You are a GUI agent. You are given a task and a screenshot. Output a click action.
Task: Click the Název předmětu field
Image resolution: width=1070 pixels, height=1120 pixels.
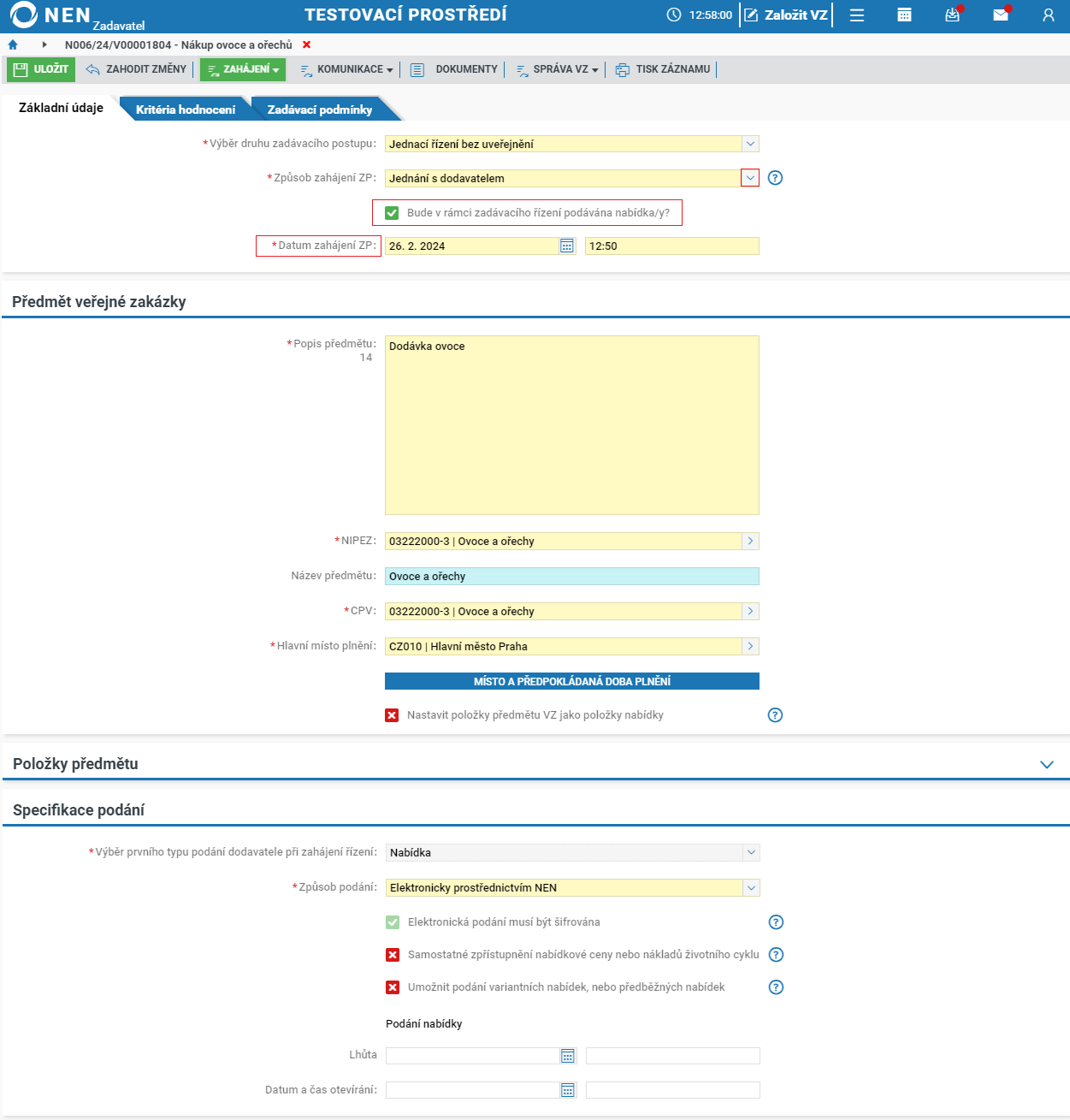click(572, 576)
